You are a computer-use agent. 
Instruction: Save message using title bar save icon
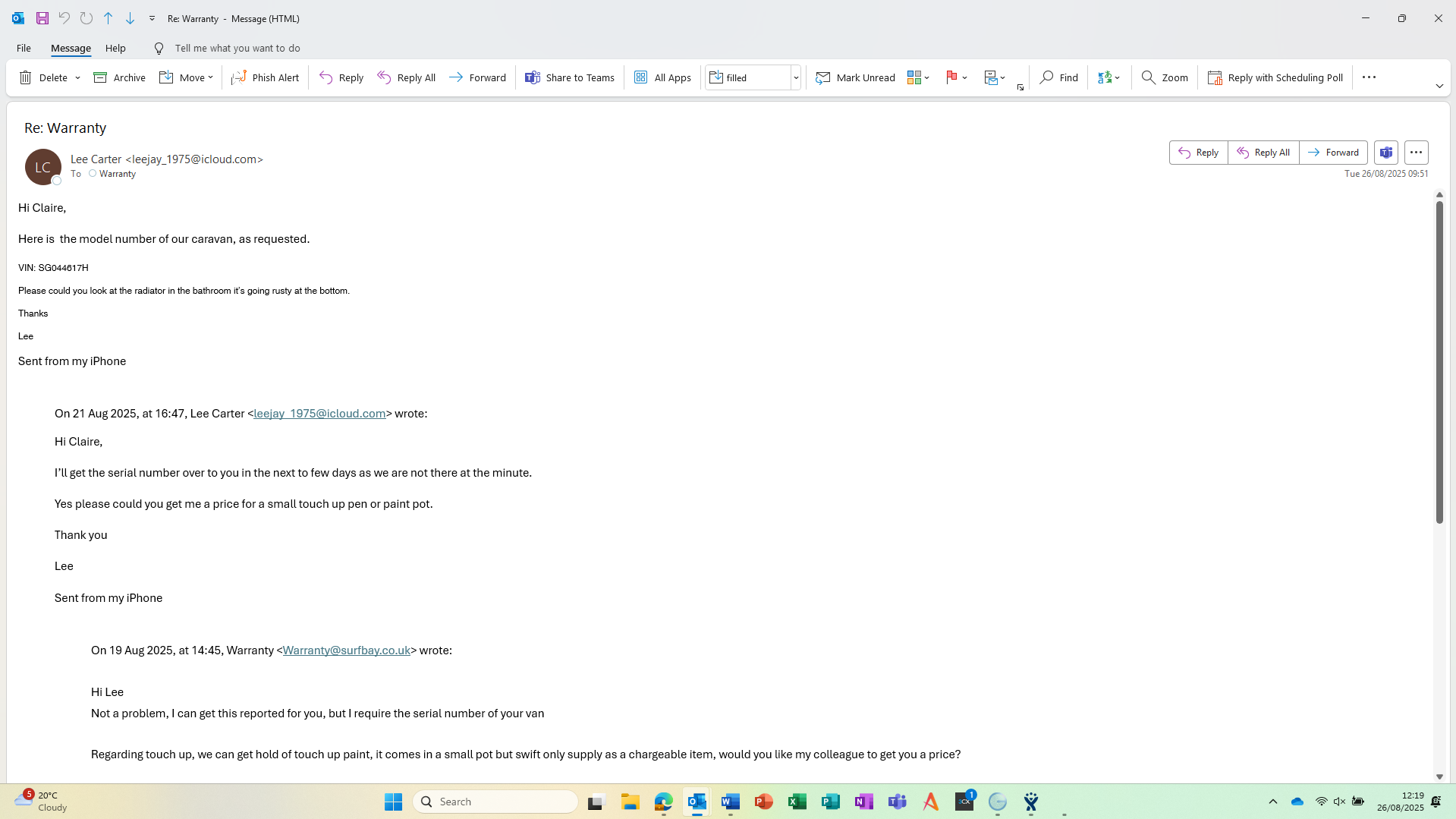(x=42, y=18)
